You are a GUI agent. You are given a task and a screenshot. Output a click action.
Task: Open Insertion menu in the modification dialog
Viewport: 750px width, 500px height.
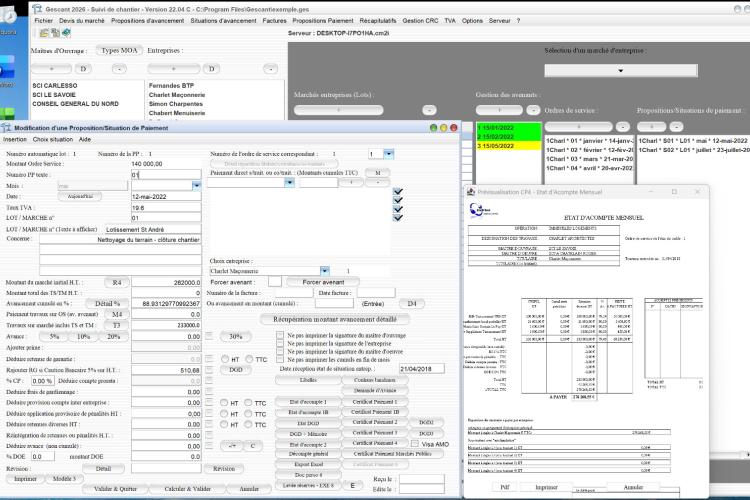[15, 139]
